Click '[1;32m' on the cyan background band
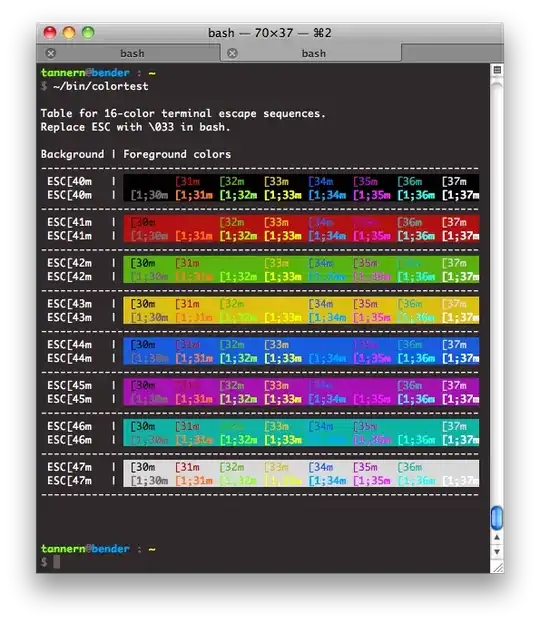Viewport: 540px width, 623px height. point(238,440)
